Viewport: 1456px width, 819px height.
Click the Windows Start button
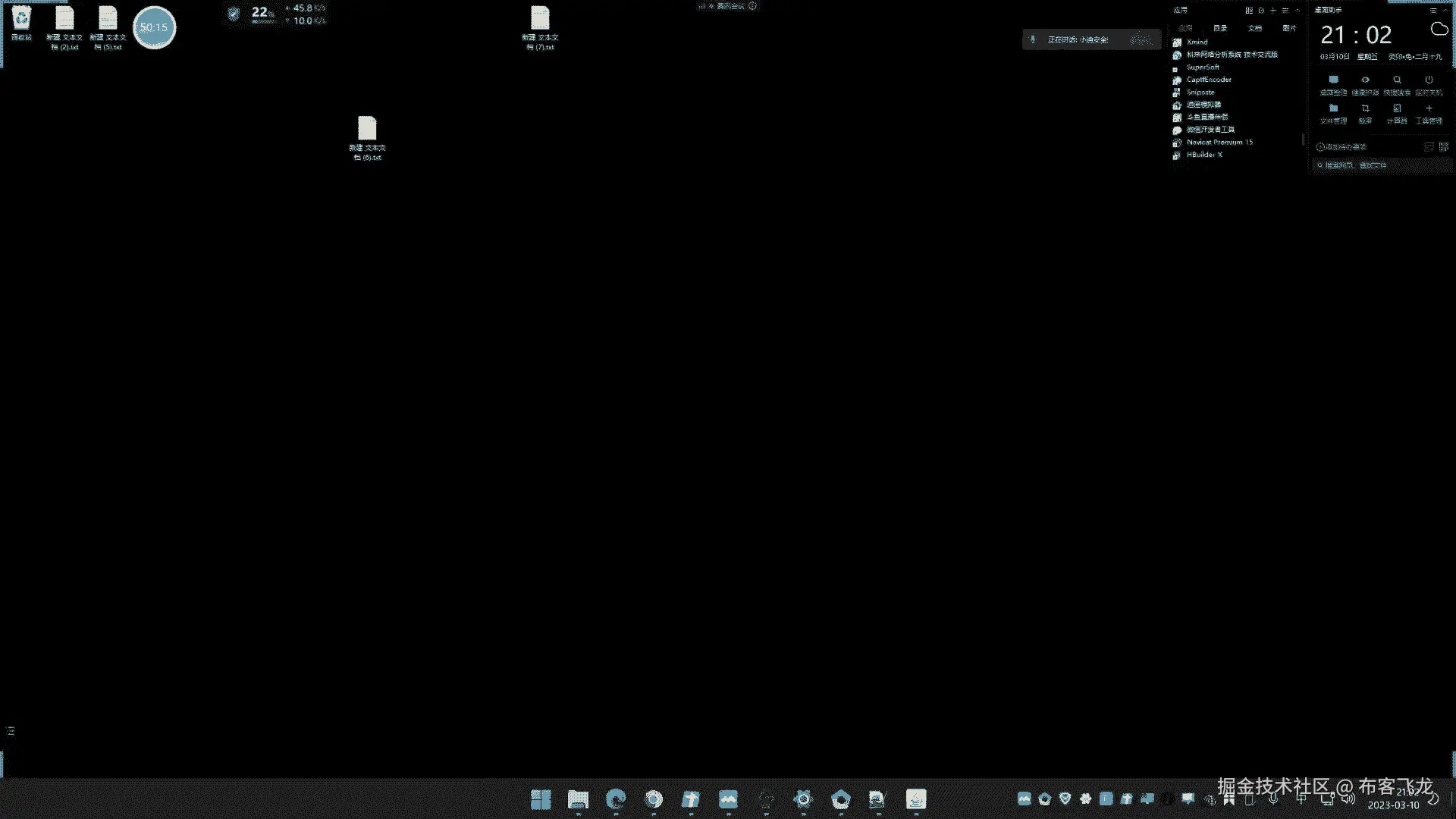pyautogui.click(x=541, y=799)
